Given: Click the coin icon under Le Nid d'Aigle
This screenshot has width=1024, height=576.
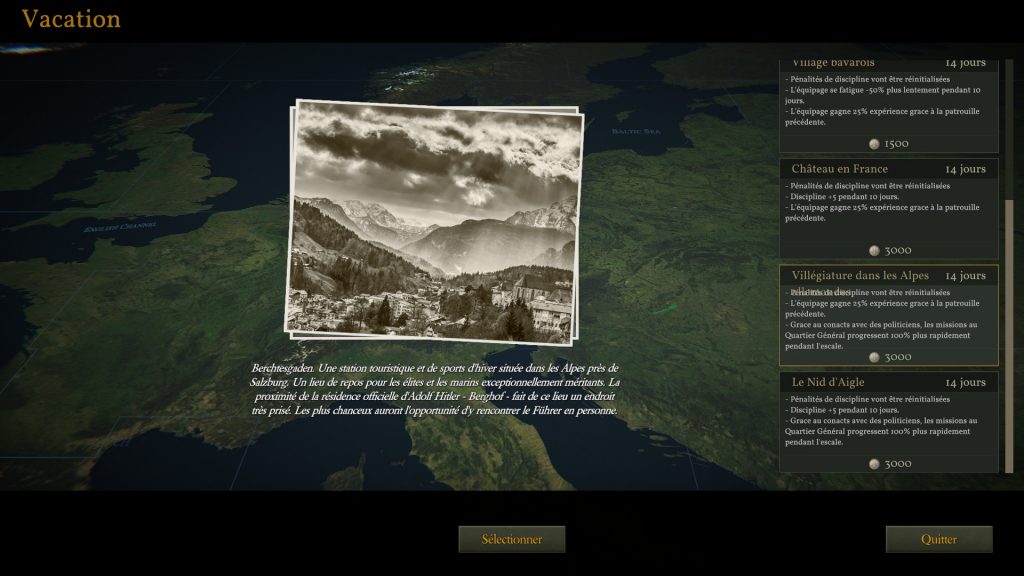Looking at the screenshot, I should [874, 464].
